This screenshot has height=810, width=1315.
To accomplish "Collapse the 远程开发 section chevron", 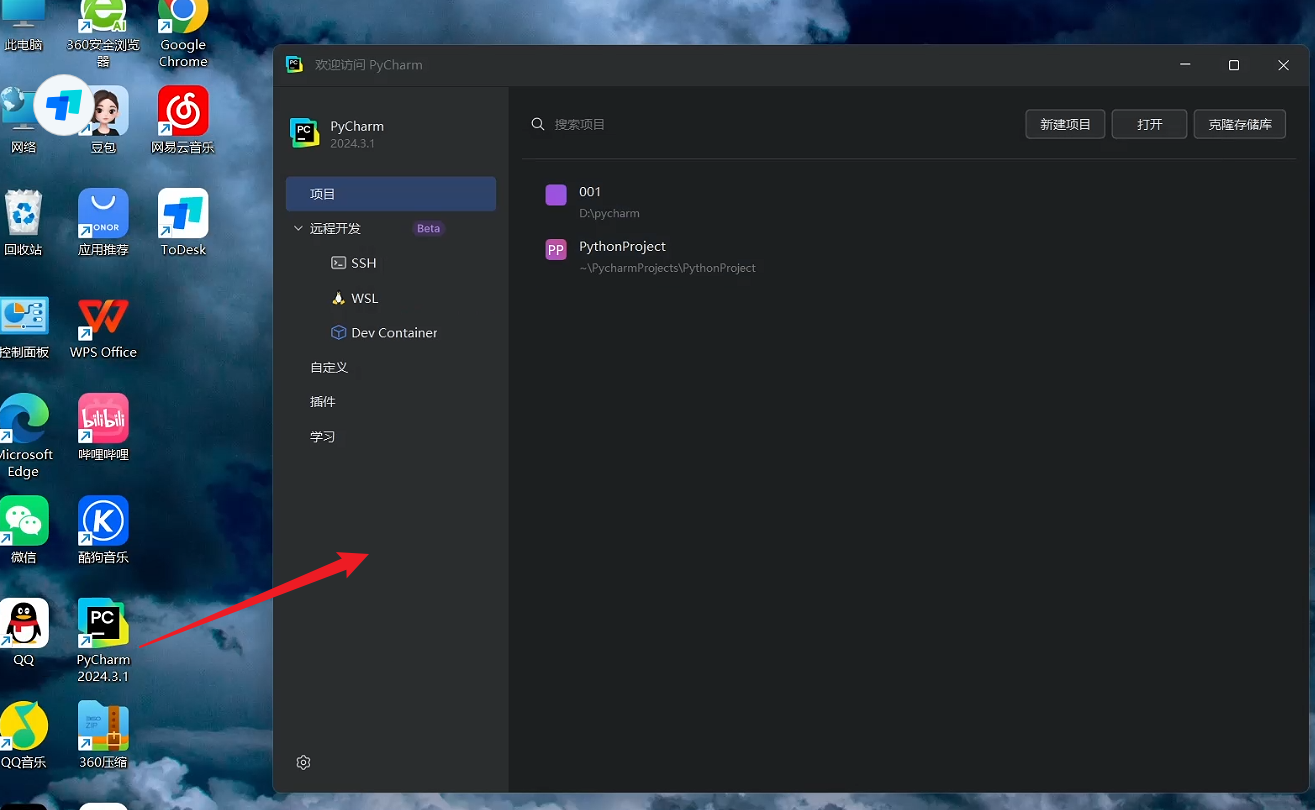I will [298, 228].
